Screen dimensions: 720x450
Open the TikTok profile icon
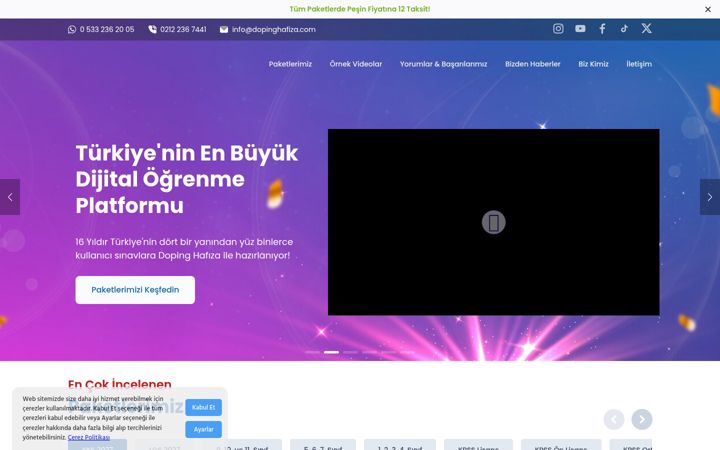pos(624,28)
